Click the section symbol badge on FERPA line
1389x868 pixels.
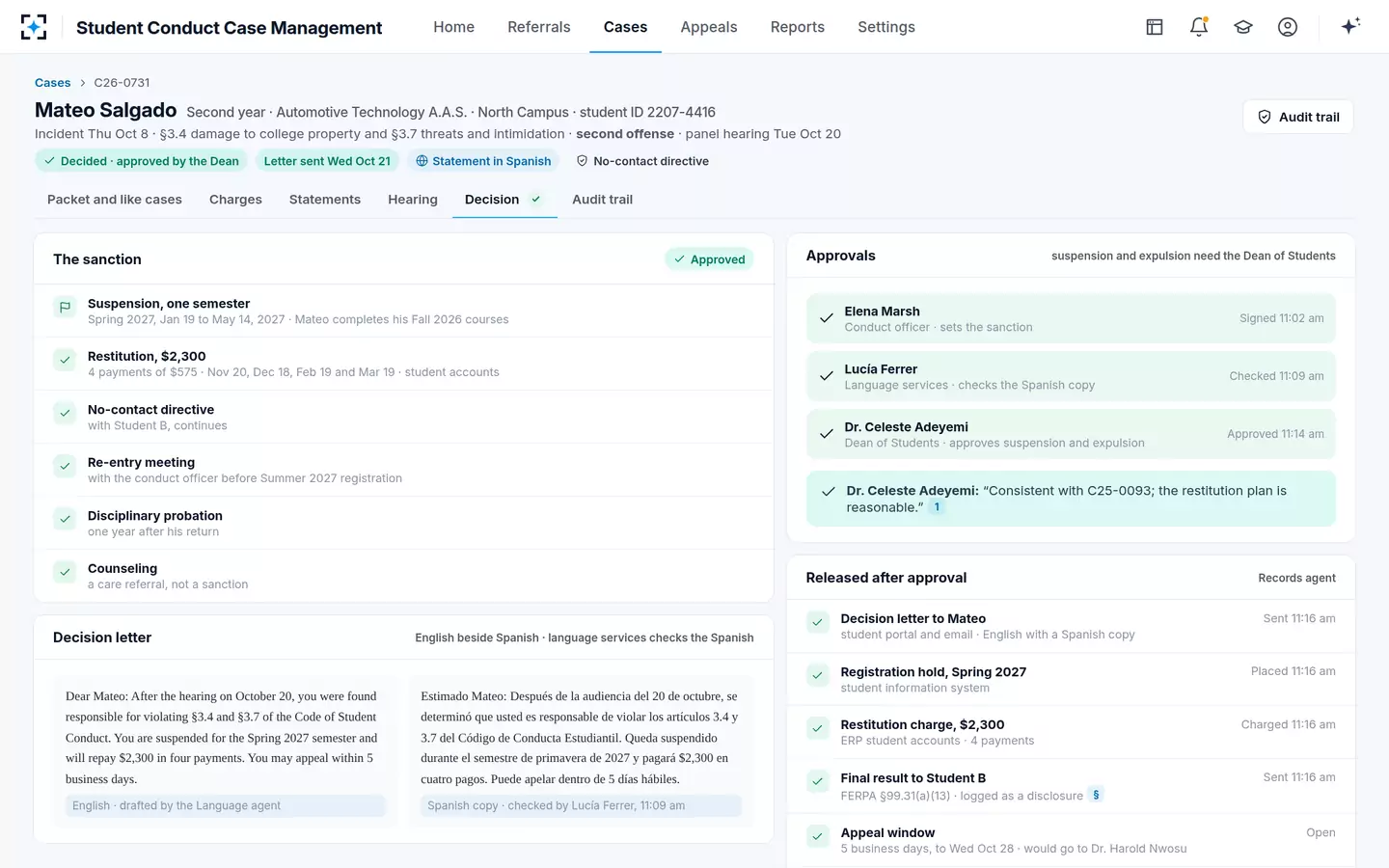point(1096,795)
